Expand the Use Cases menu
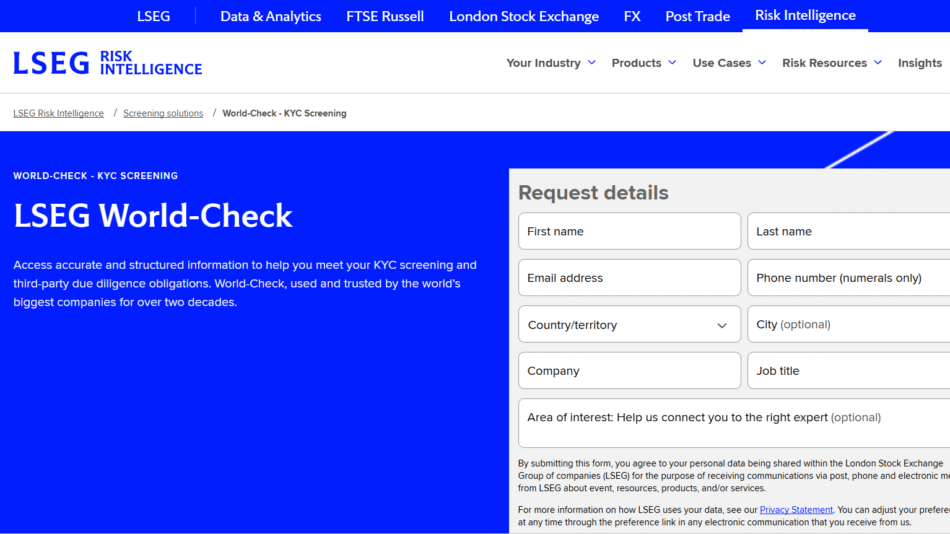Image resolution: width=950 pixels, height=534 pixels. [x=729, y=63]
